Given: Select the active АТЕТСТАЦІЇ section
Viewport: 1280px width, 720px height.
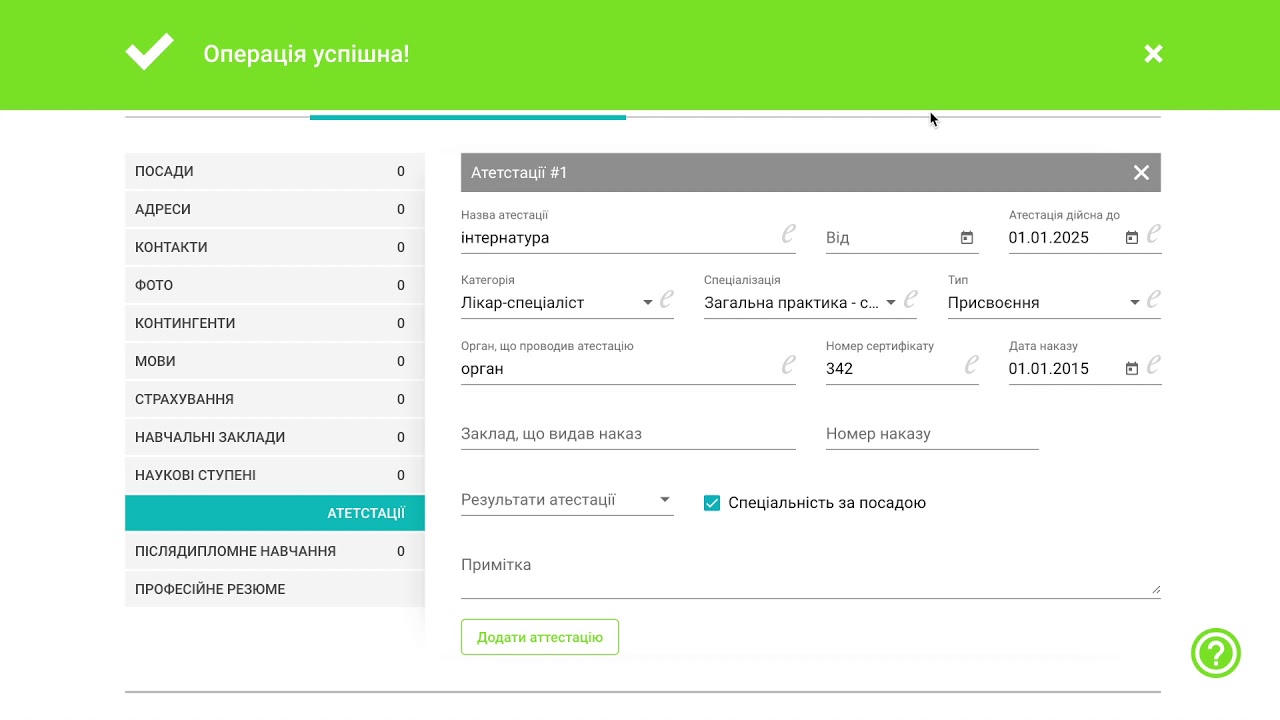Looking at the screenshot, I should click(x=275, y=513).
